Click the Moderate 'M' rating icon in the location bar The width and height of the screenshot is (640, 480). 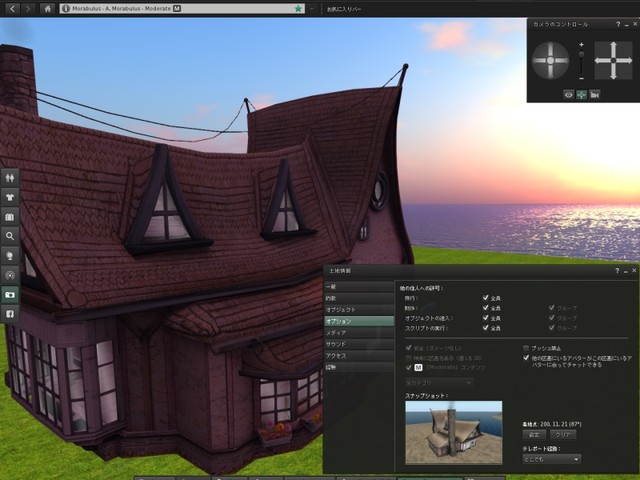pyautogui.click(x=177, y=8)
